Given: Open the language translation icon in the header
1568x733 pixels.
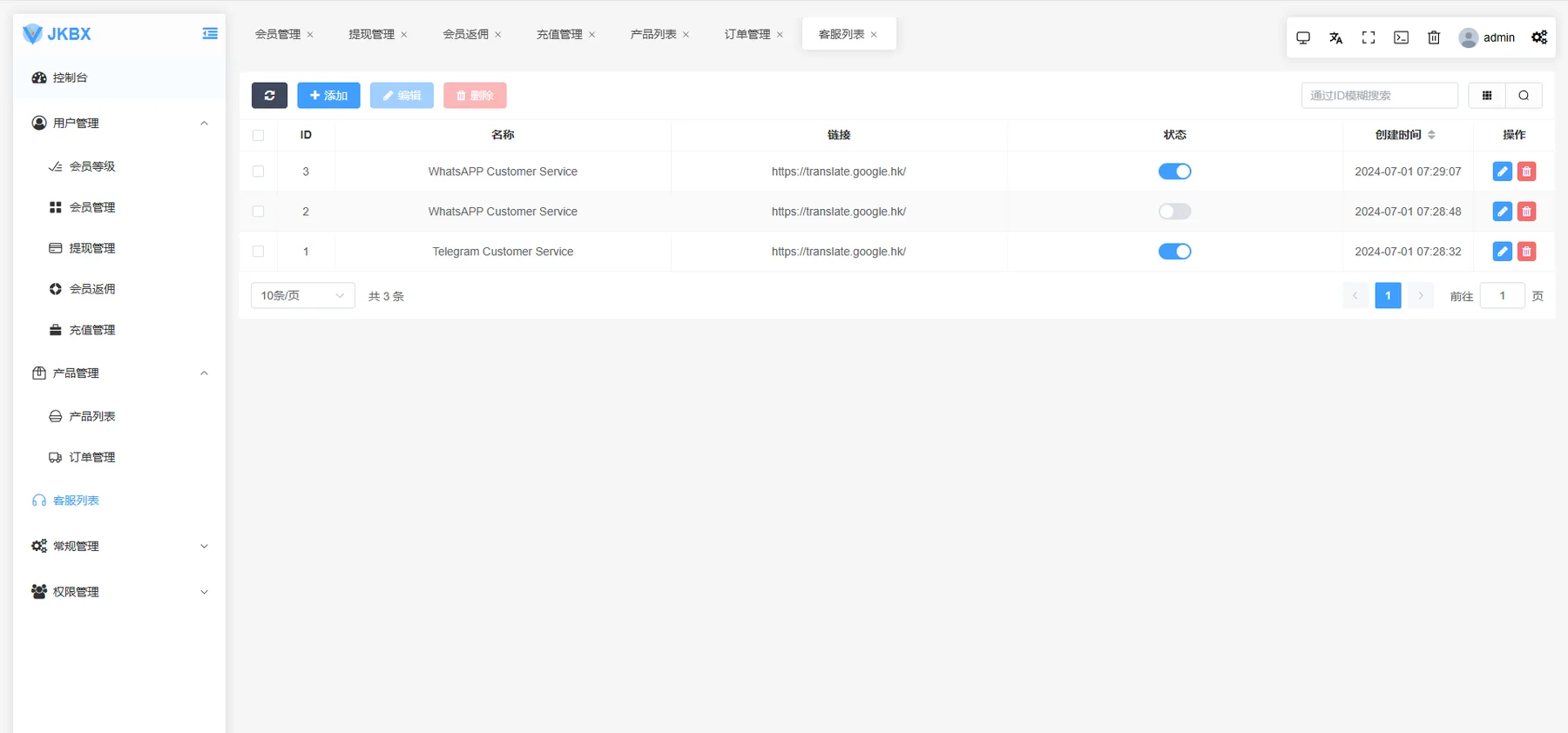Looking at the screenshot, I should click(1335, 37).
